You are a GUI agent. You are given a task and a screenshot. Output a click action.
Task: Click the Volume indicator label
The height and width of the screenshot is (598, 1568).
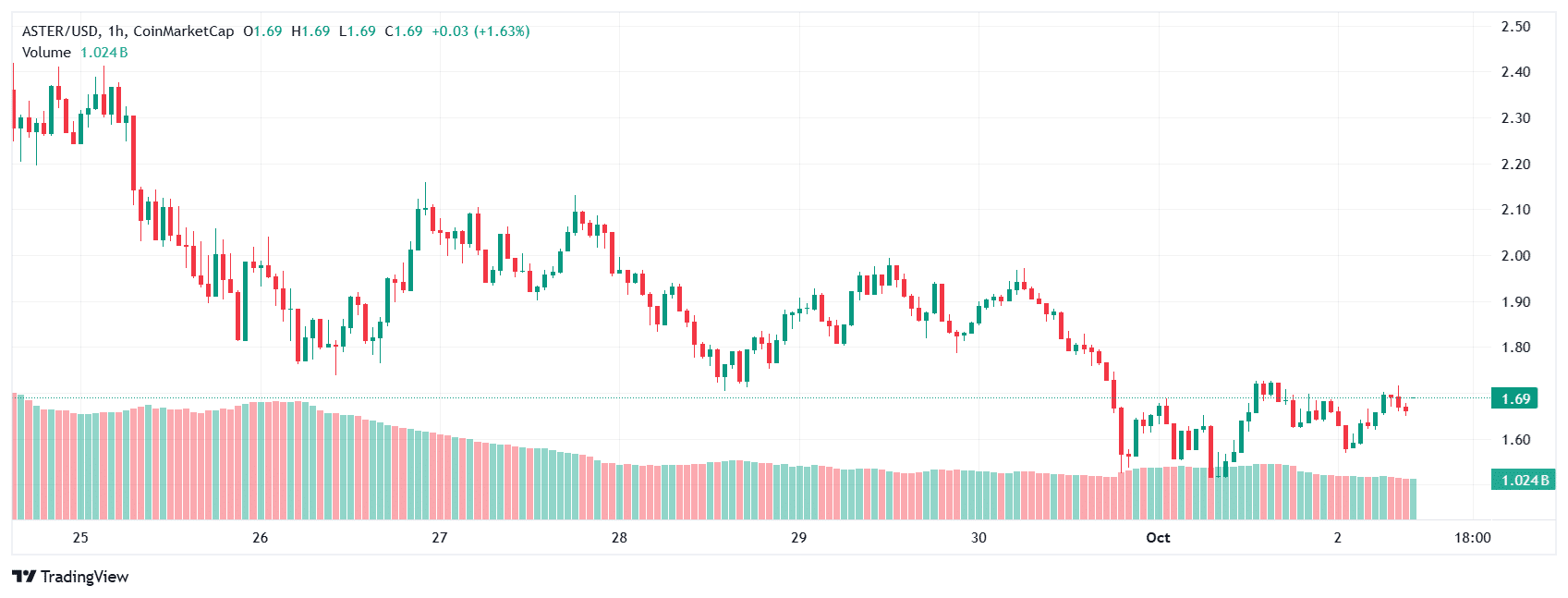(46, 53)
